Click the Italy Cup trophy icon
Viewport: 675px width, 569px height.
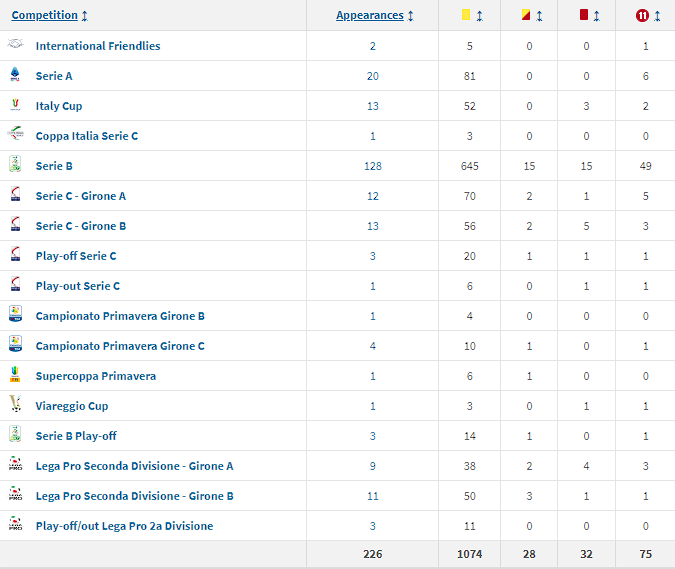coord(15,105)
